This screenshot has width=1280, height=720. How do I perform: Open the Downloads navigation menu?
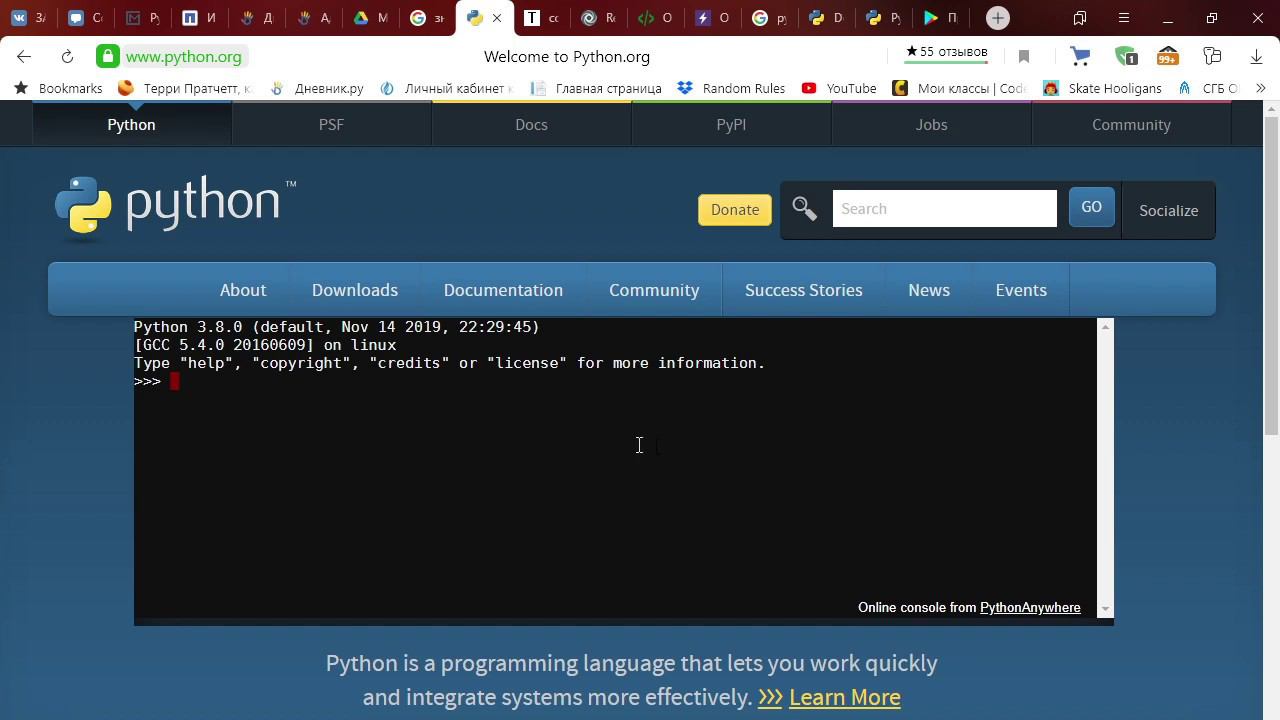coord(355,290)
